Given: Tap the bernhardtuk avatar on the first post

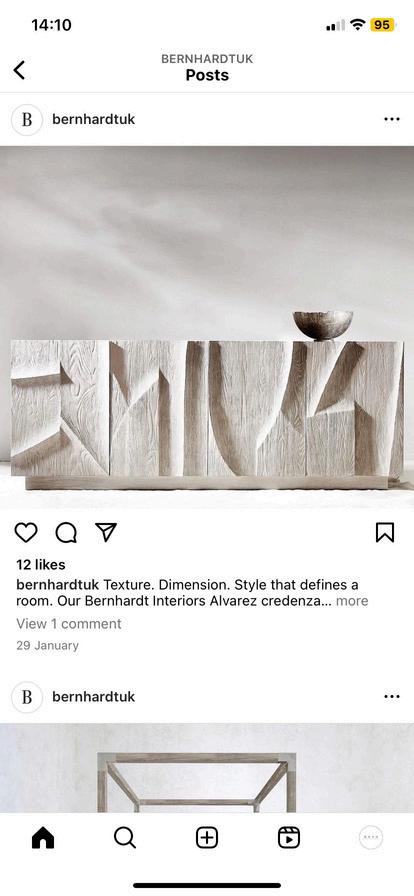Looking at the screenshot, I should pos(27,119).
